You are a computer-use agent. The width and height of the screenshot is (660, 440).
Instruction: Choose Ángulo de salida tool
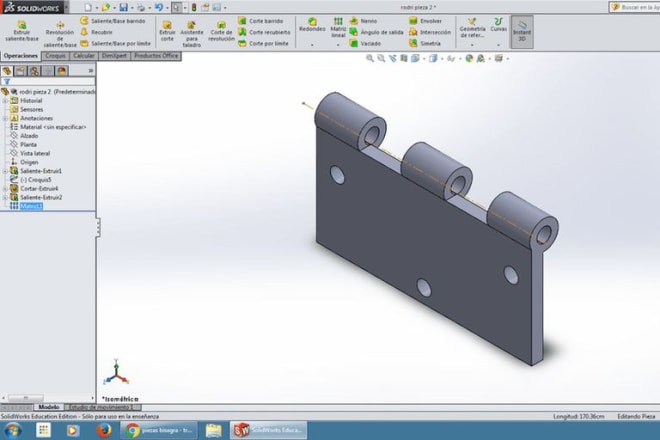pyautogui.click(x=376, y=32)
